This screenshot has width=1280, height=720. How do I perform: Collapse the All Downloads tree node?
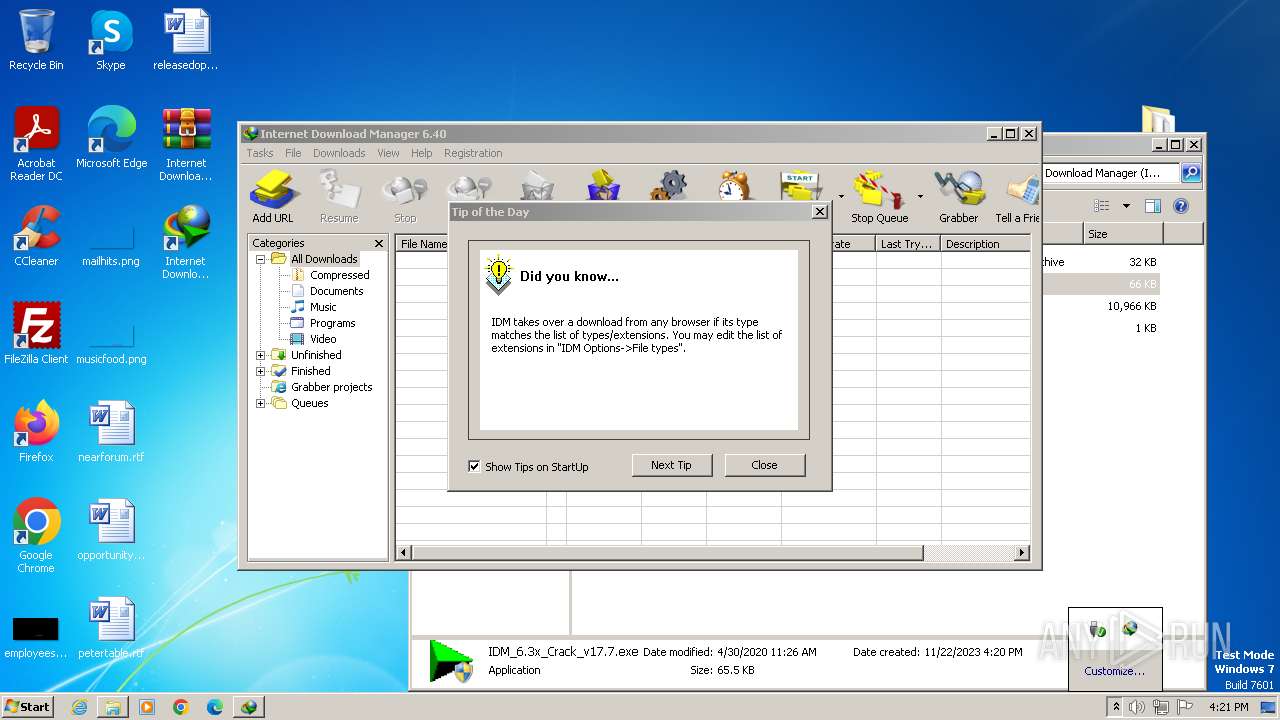pos(261,259)
